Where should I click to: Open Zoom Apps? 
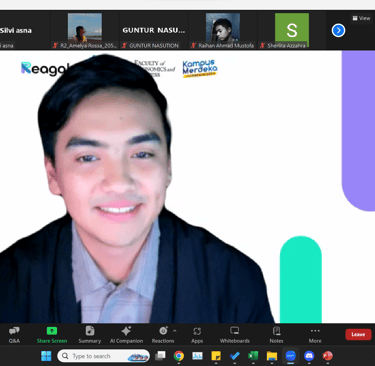(x=197, y=335)
